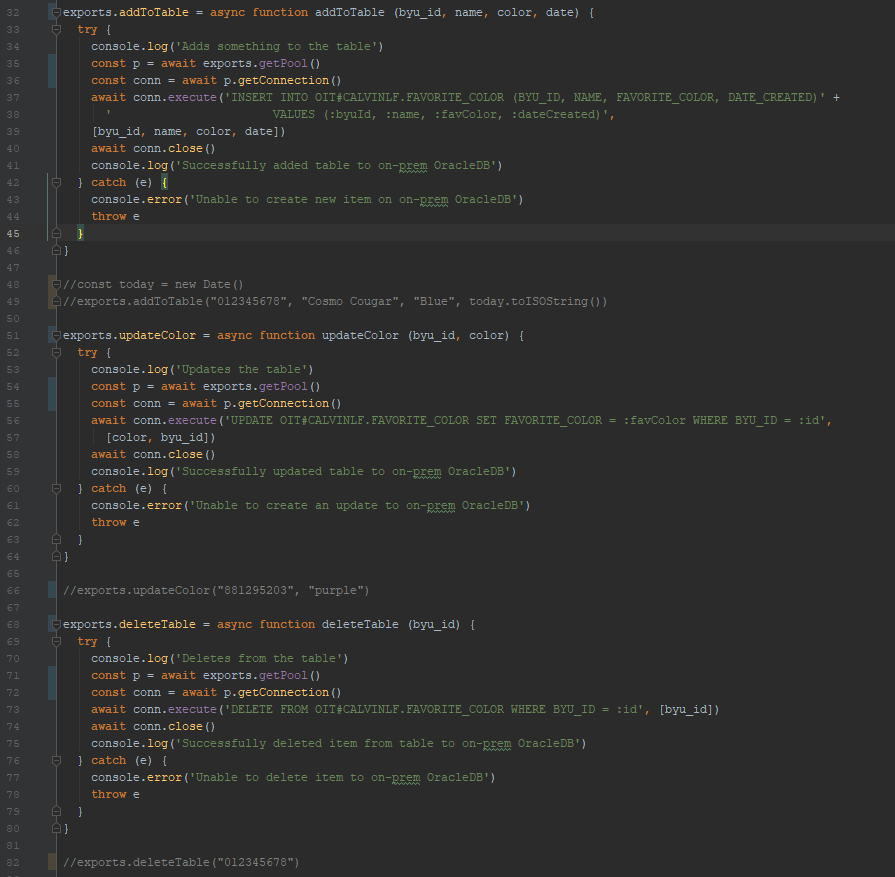Click 'VALUES (:byuId, :name, :favColor, :dateCreated)' text
This screenshot has width=895, height=877.
437,114
